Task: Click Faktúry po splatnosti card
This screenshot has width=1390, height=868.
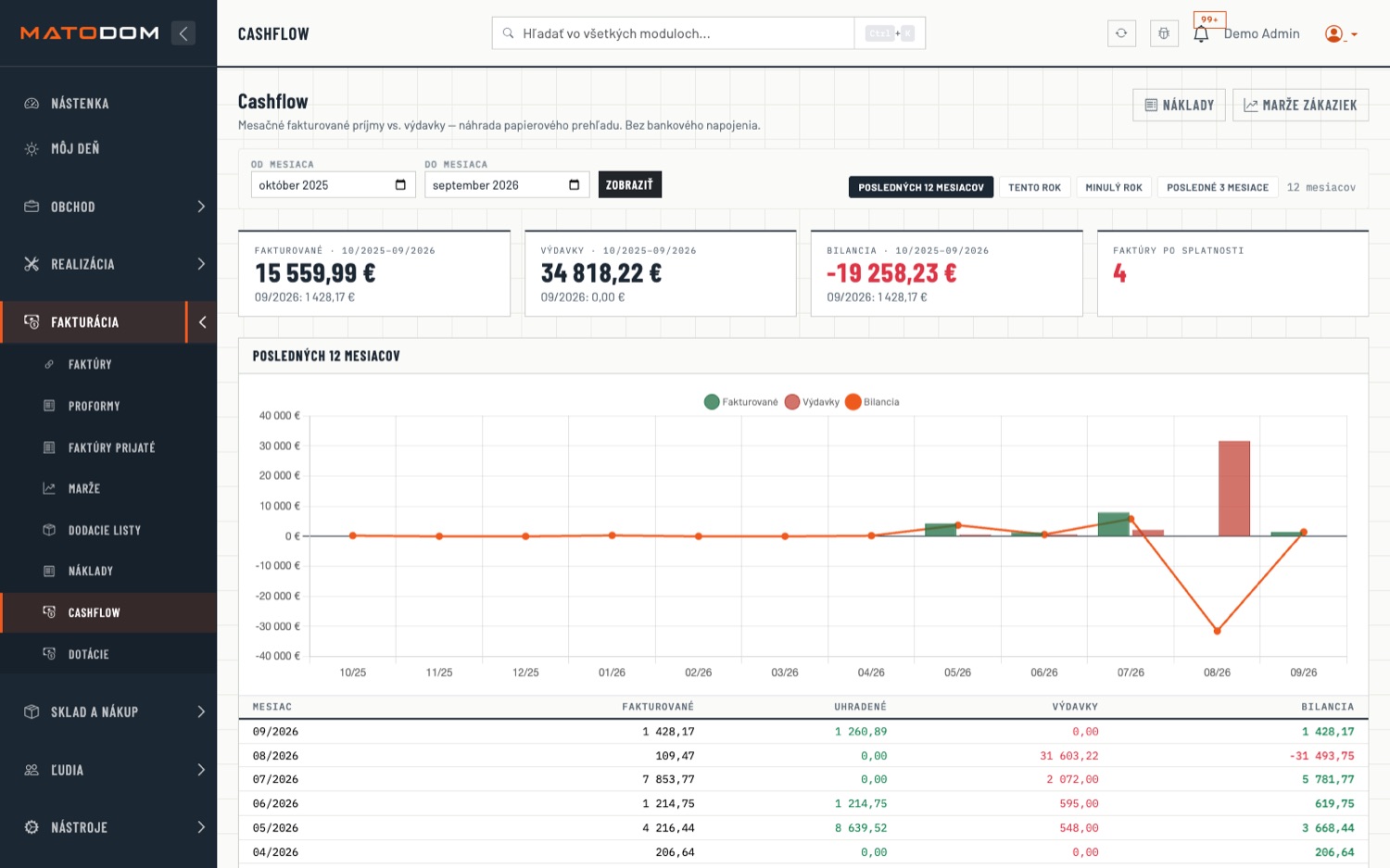Action: 1232,273
